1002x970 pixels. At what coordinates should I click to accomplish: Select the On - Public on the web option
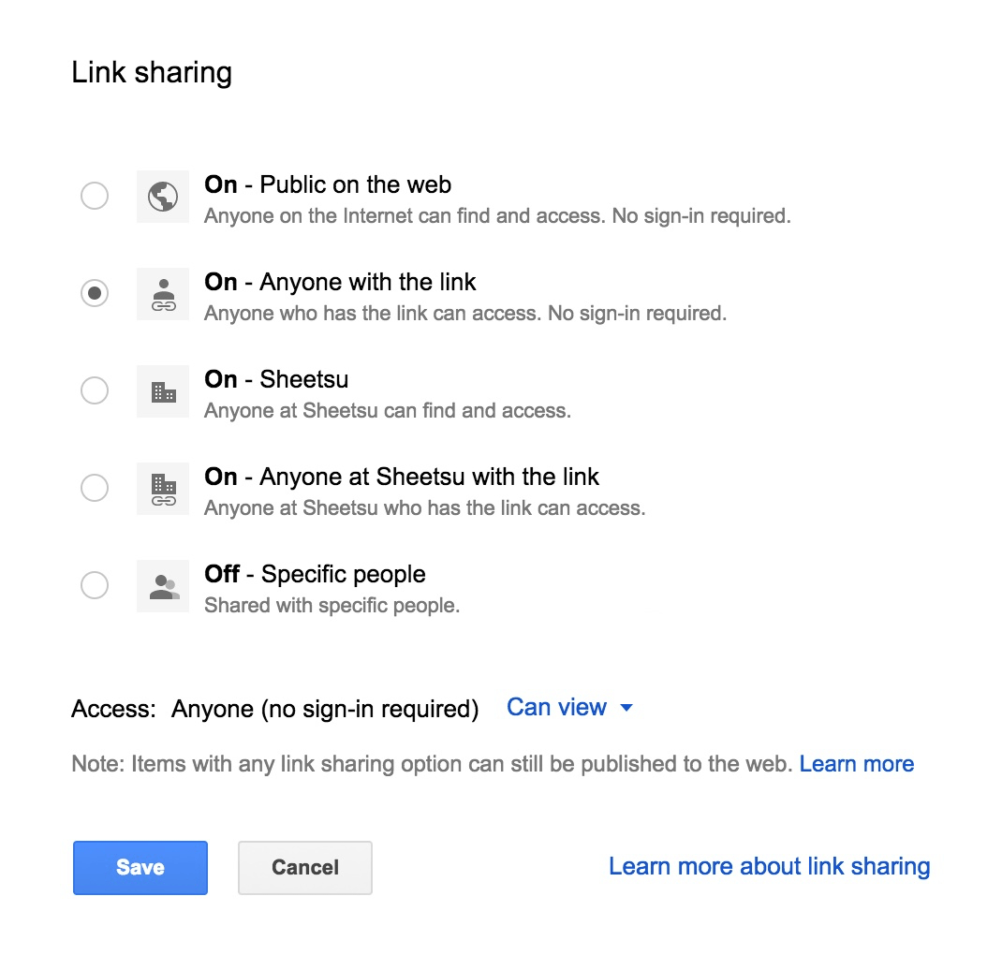pyautogui.click(x=94, y=196)
